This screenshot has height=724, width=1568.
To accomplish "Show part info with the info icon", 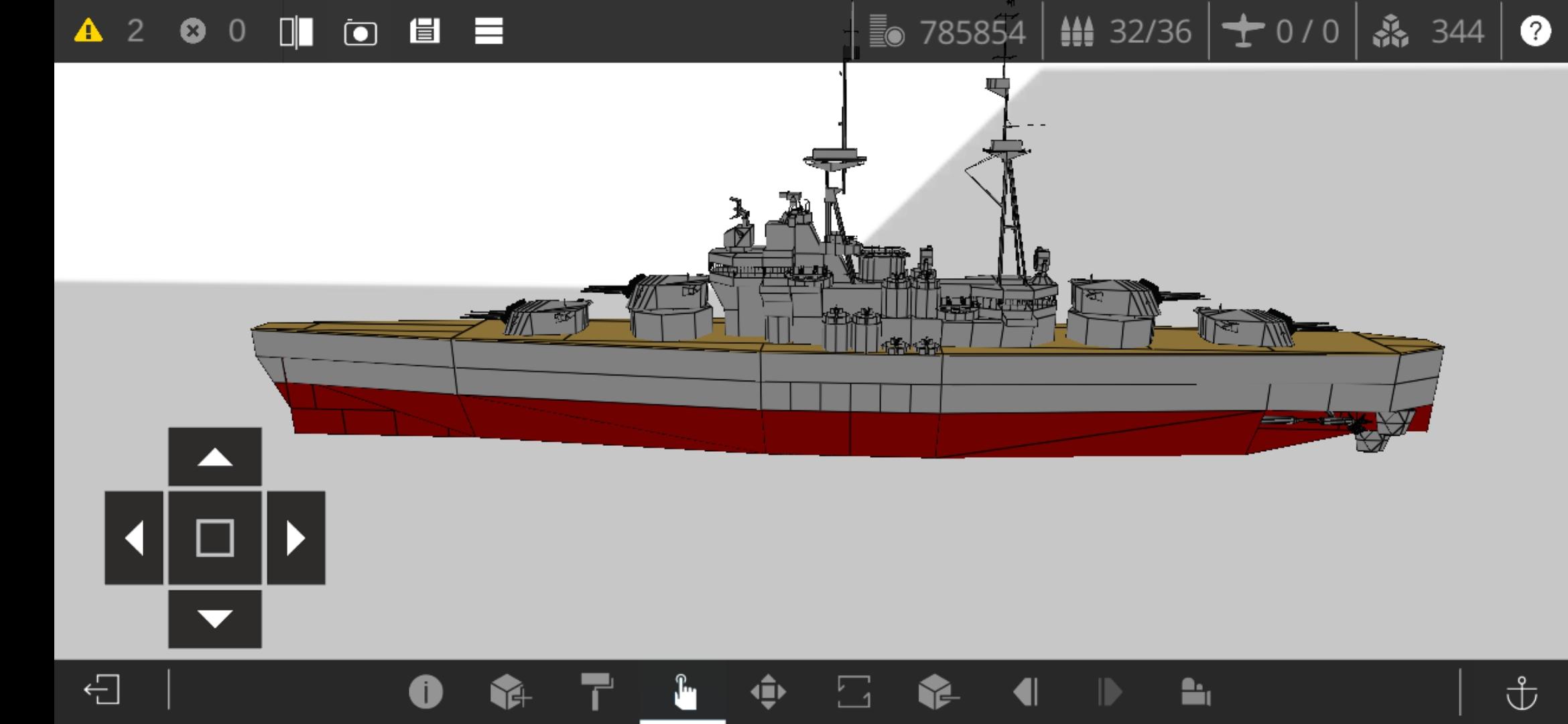I will coord(426,691).
